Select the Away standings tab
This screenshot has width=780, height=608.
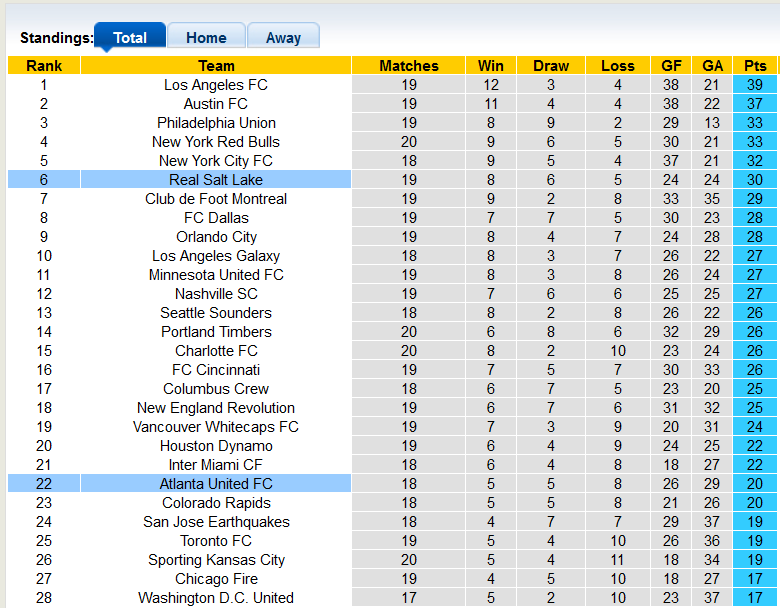283,38
